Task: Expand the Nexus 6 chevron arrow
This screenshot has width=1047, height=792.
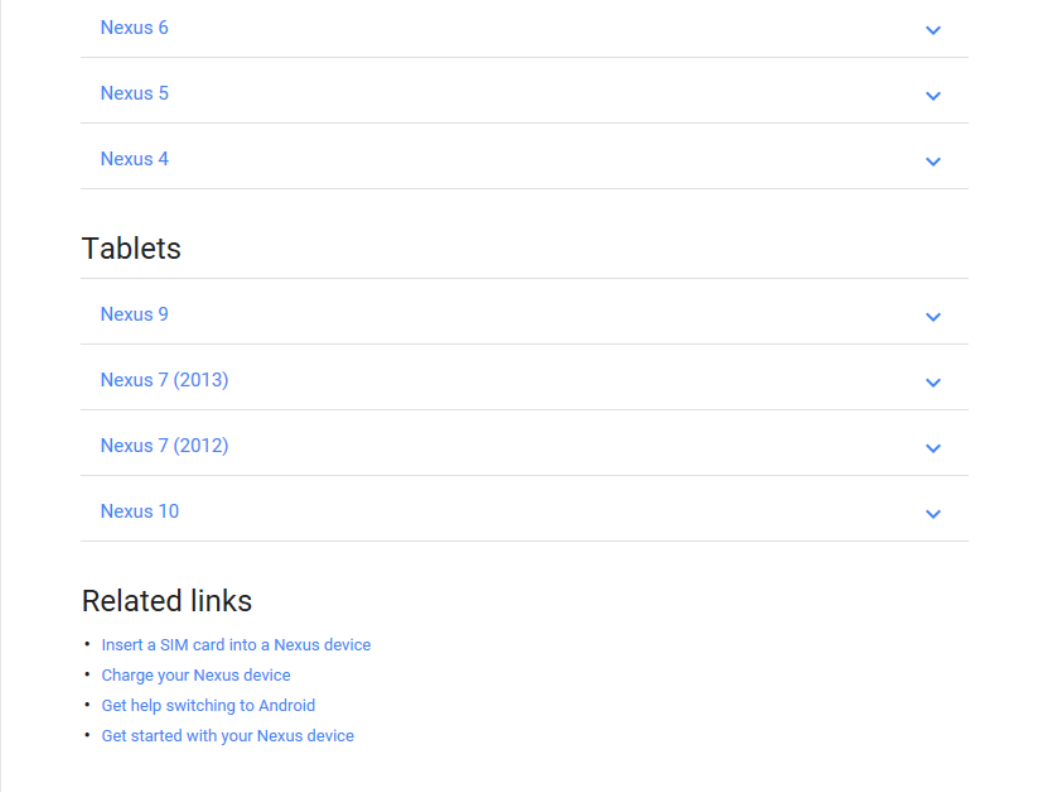Action: click(x=933, y=30)
